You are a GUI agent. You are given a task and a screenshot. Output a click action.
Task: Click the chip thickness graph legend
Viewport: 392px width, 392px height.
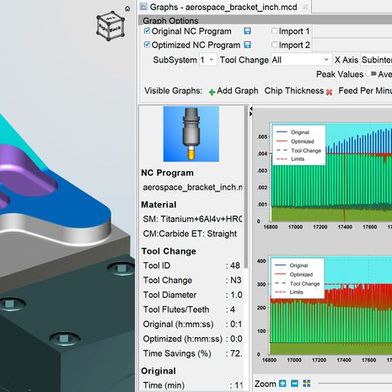(299, 145)
